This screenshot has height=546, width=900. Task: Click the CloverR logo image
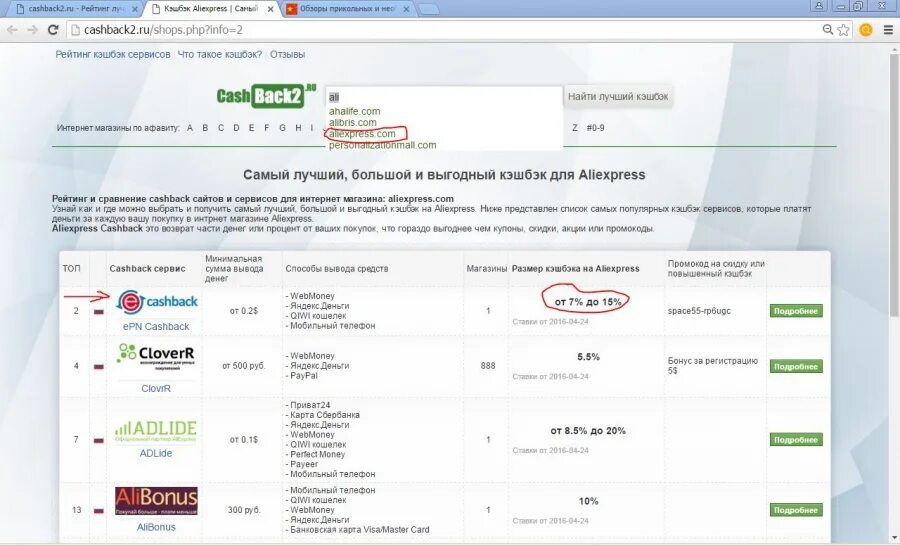coord(156,357)
